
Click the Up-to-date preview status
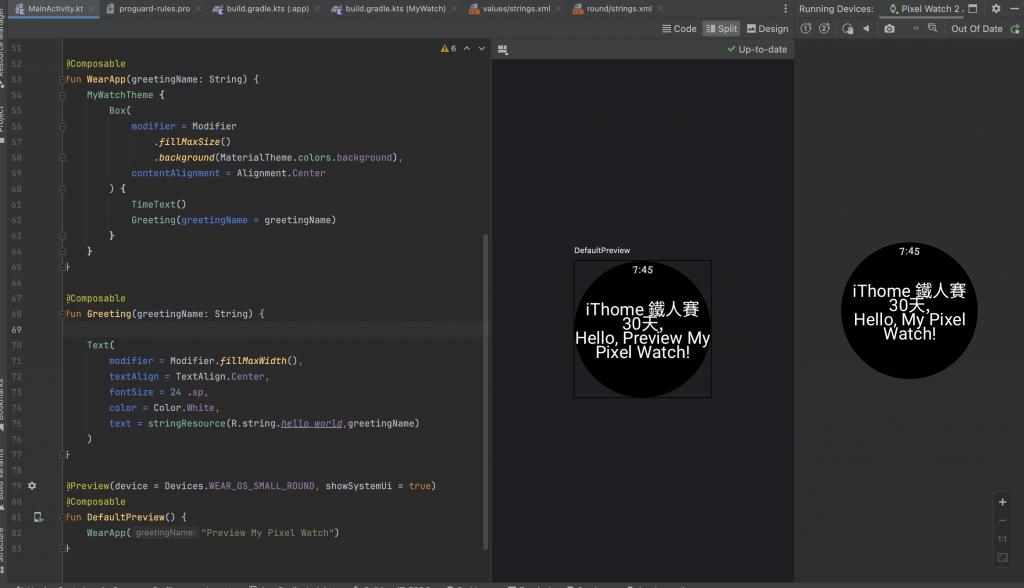(x=757, y=49)
